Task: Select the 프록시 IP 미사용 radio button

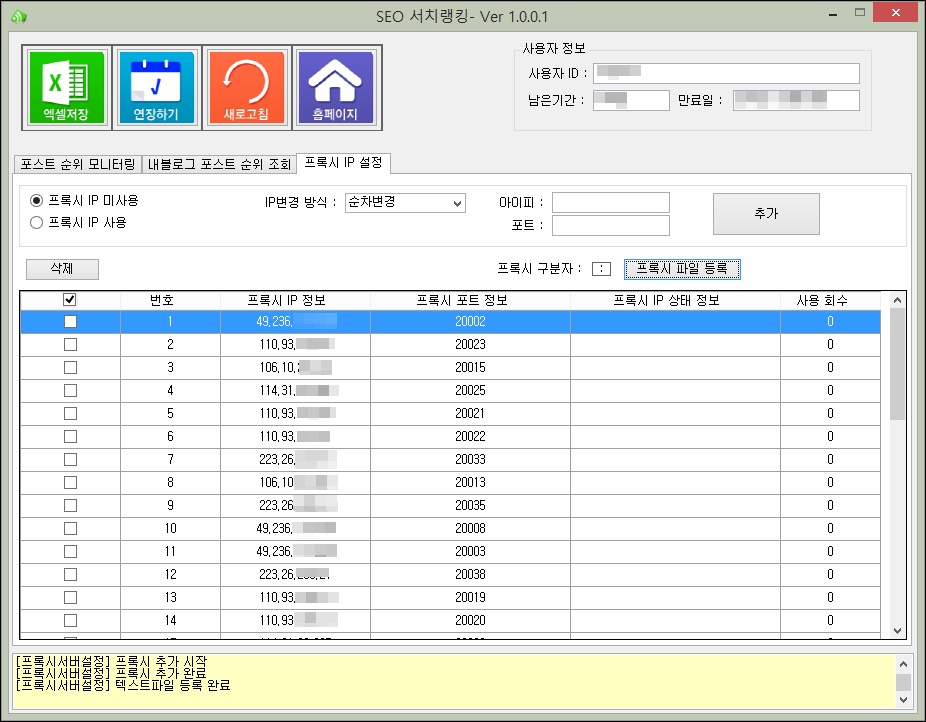Action: 37,200
